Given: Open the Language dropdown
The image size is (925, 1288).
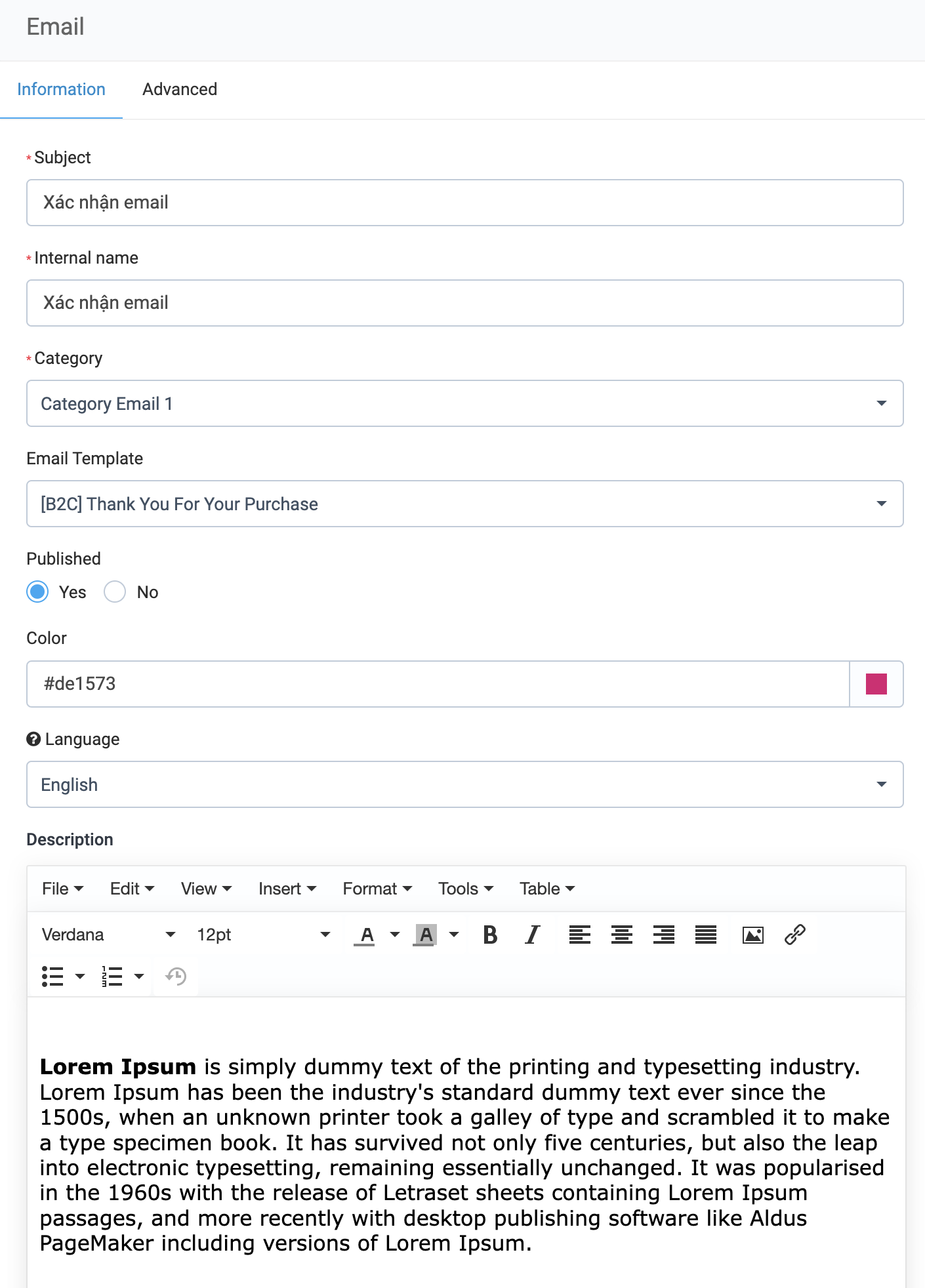Looking at the screenshot, I should 464,784.
